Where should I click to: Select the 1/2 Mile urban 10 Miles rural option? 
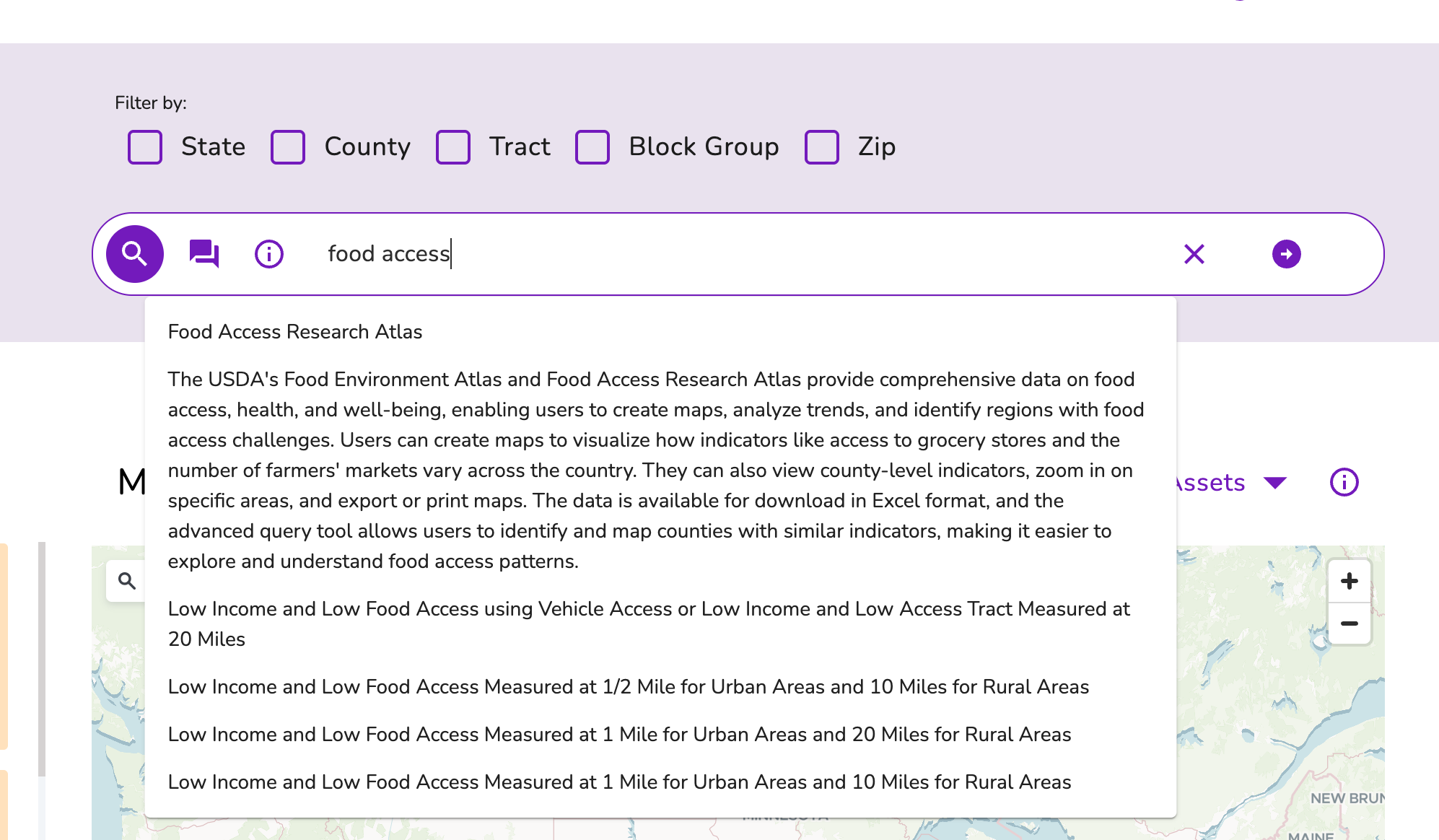coord(629,686)
